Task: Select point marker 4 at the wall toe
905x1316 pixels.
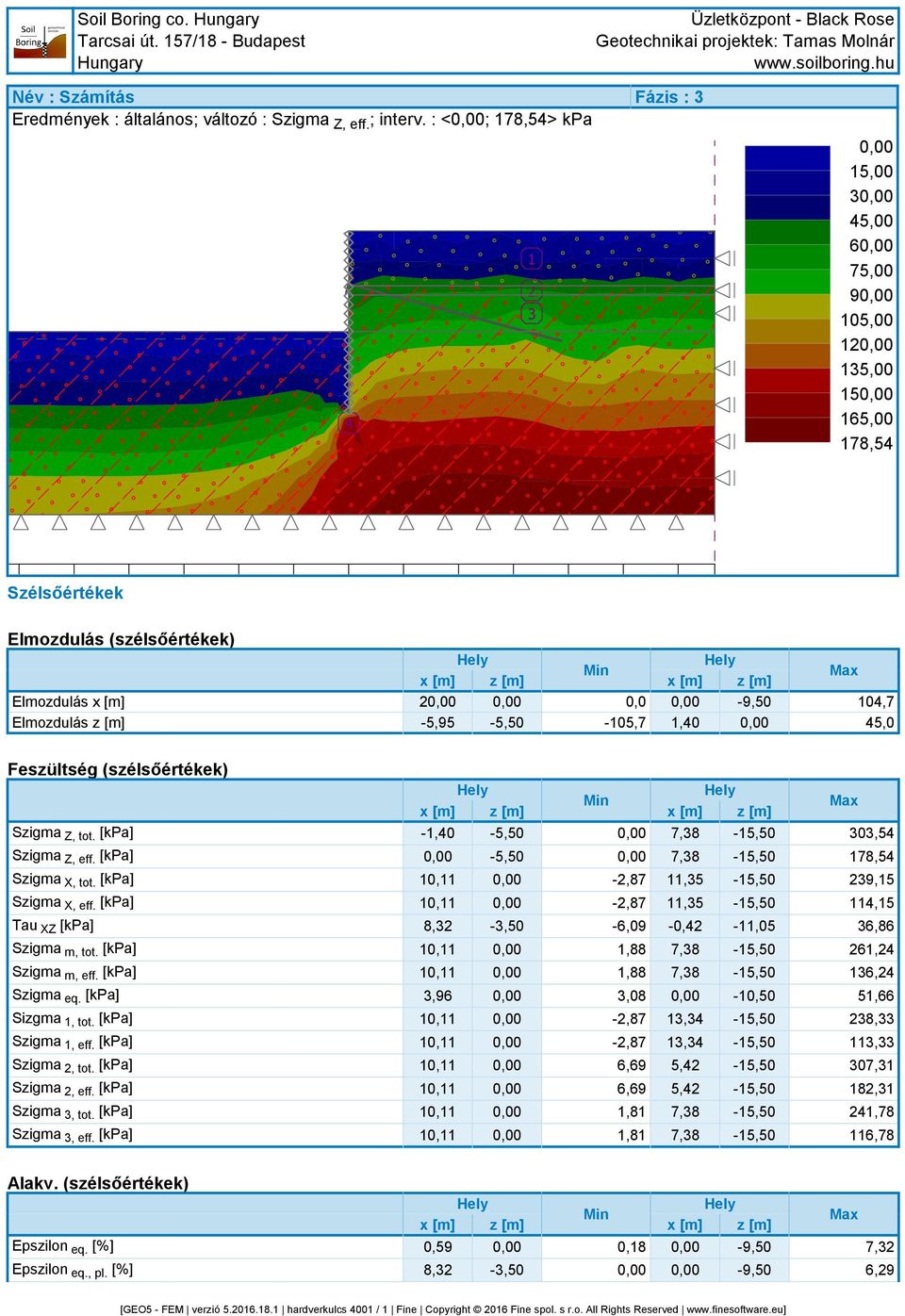Action: click(x=350, y=425)
